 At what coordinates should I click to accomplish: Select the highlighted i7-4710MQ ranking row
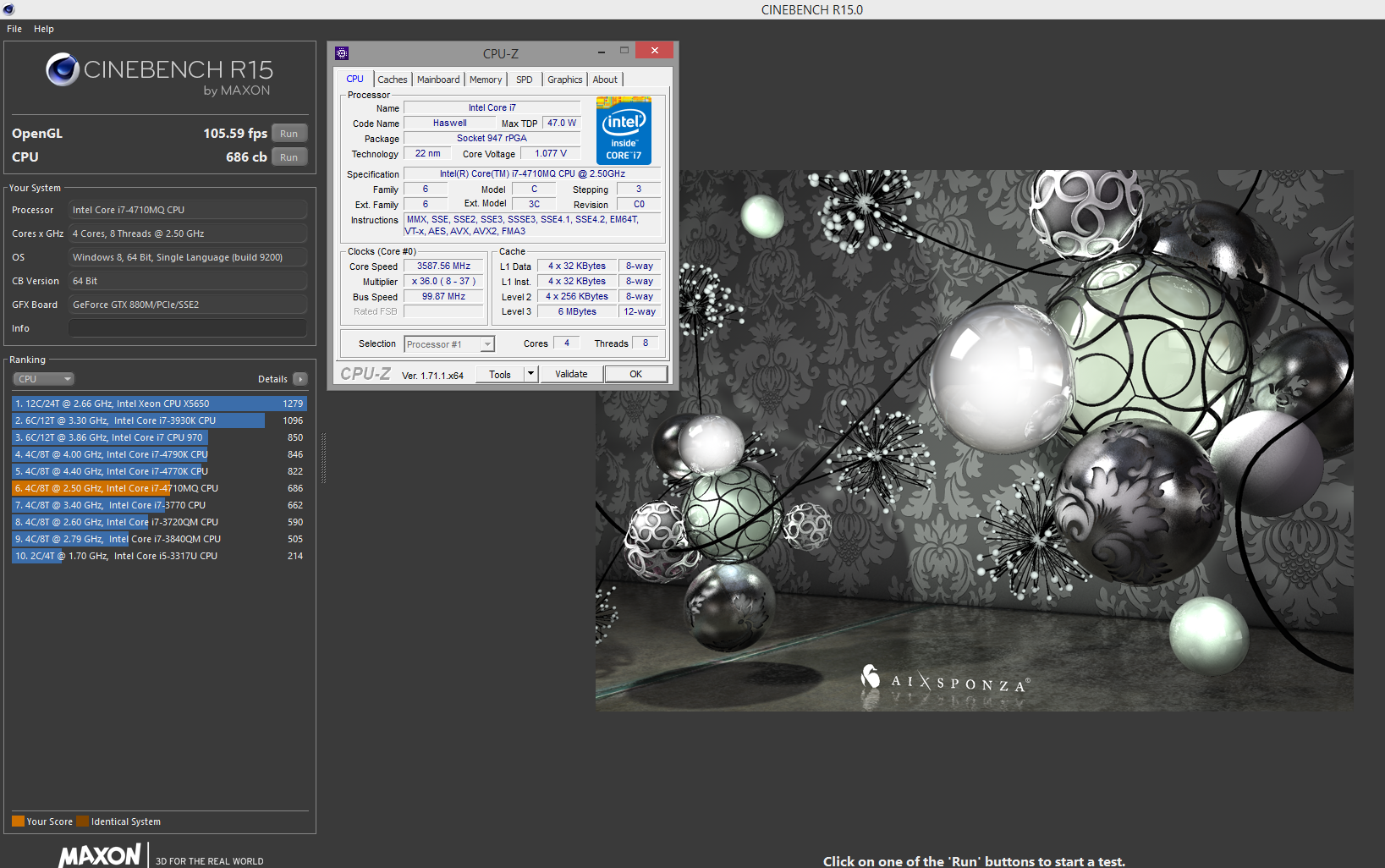coord(159,488)
